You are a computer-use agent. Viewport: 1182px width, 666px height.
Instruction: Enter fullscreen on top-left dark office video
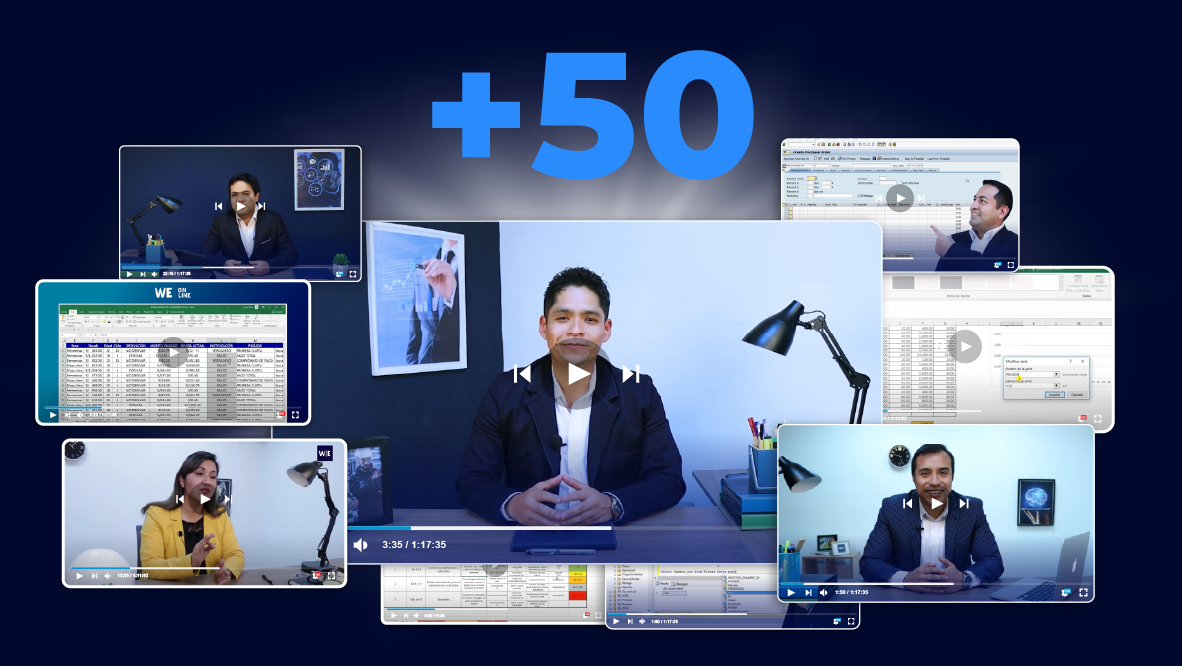click(352, 273)
